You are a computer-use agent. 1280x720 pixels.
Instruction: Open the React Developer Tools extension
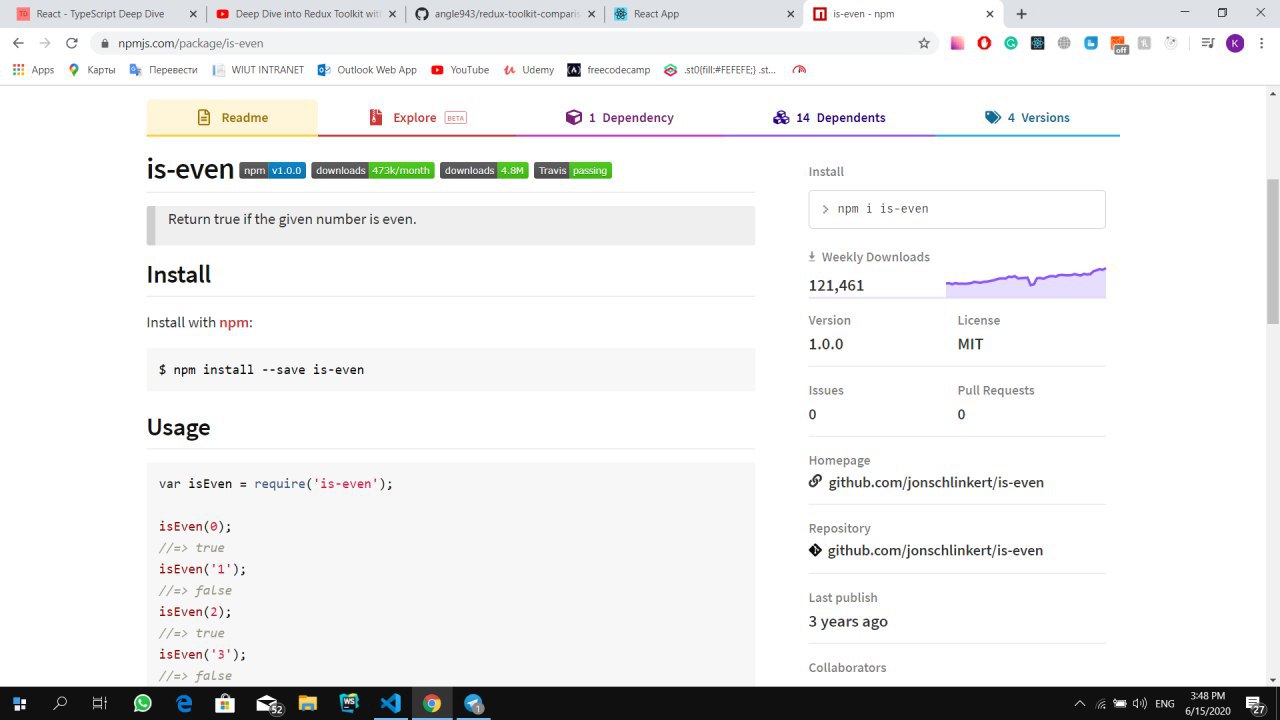pos(1038,43)
